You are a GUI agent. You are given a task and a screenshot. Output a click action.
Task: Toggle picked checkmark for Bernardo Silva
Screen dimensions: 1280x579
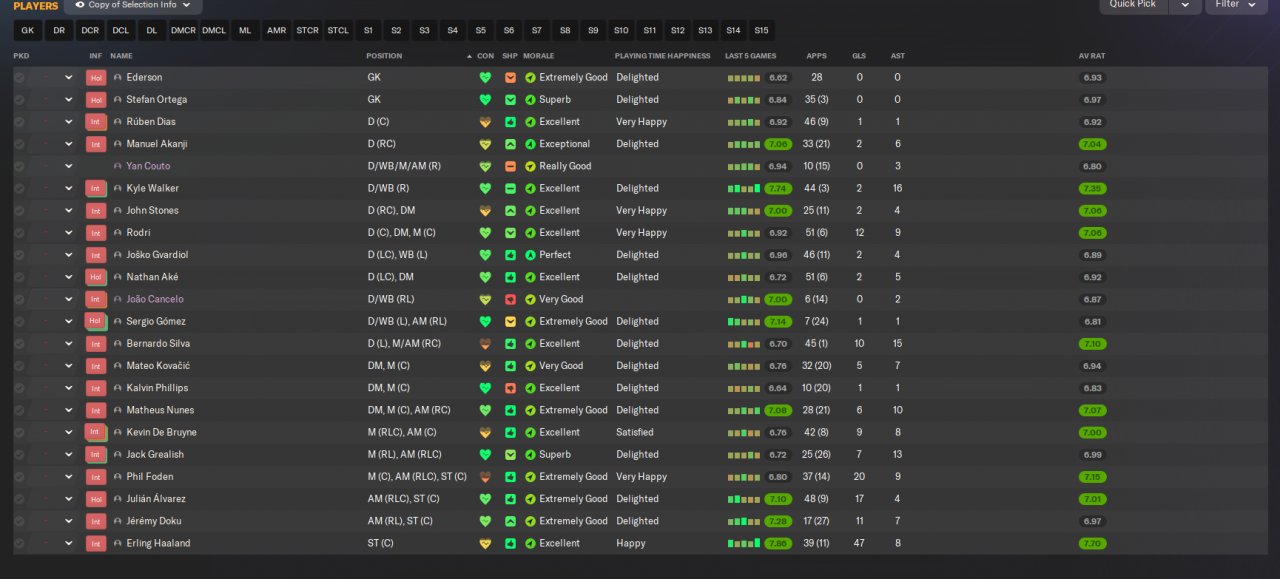coord(19,344)
